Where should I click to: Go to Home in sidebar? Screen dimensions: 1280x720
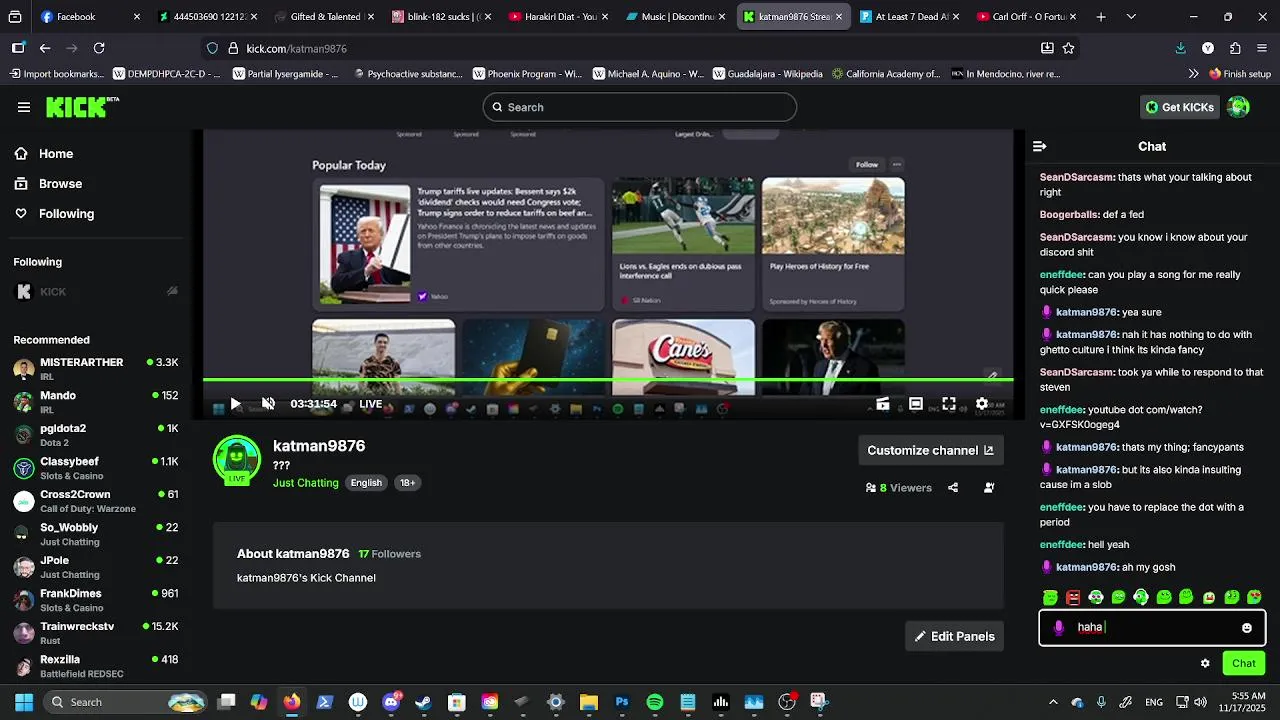pyautogui.click(x=56, y=154)
